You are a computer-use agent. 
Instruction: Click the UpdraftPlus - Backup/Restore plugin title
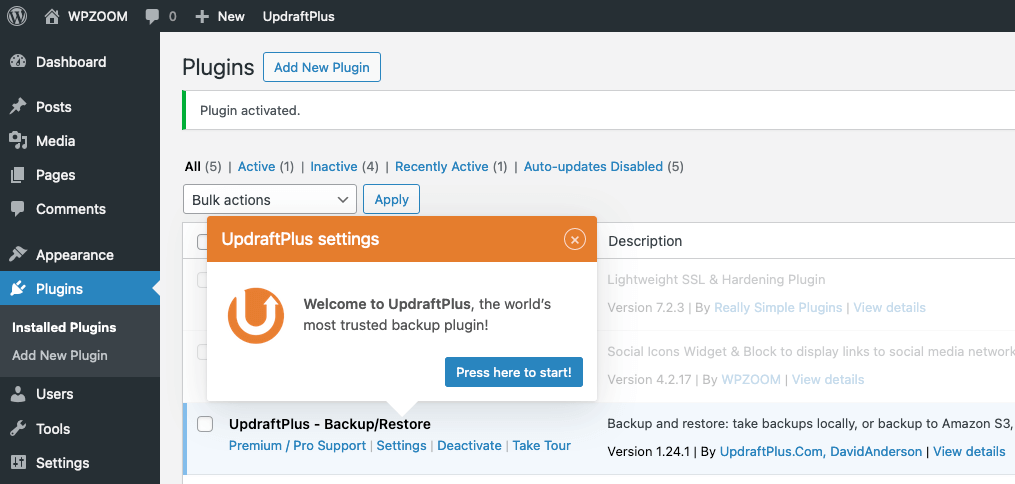(x=329, y=424)
